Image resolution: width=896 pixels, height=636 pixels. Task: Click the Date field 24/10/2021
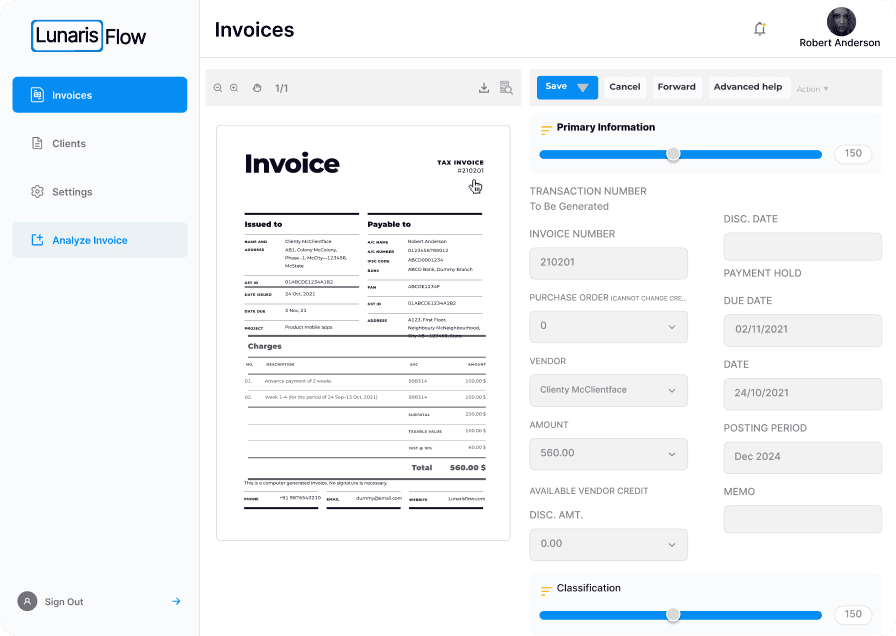click(803, 394)
